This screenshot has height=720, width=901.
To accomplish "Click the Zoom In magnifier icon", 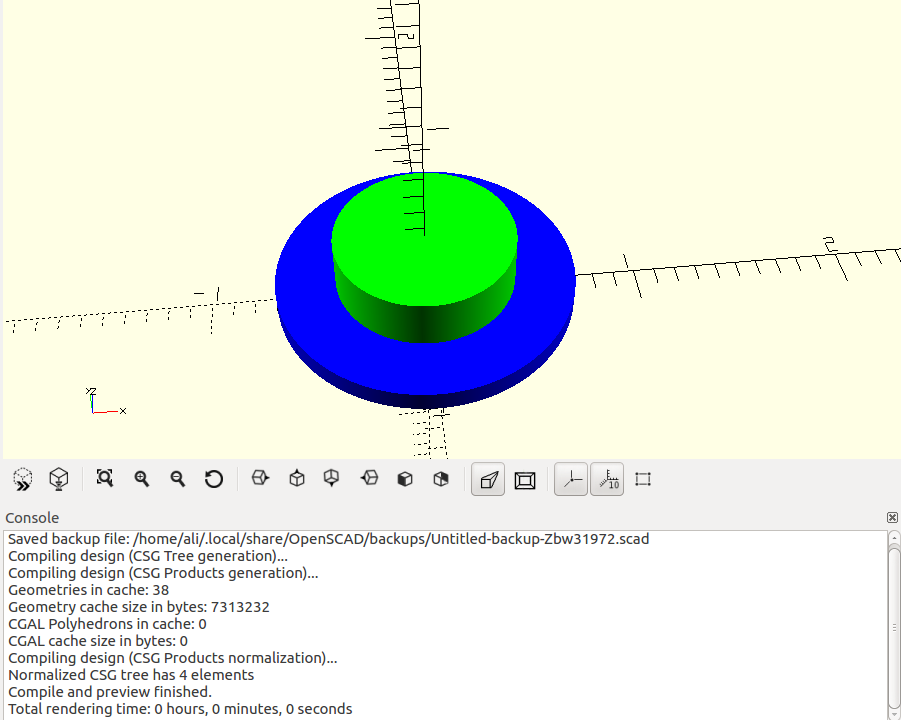I will pyautogui.click(x=141, y=479).
